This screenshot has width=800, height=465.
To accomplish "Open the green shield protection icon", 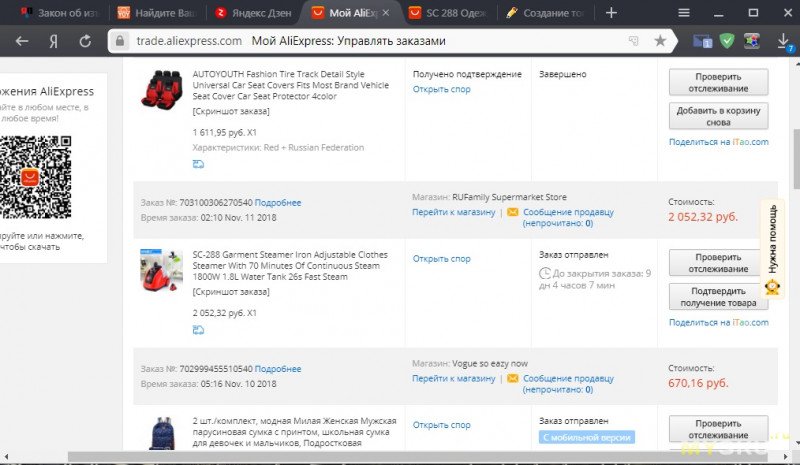I will point(727,41).
